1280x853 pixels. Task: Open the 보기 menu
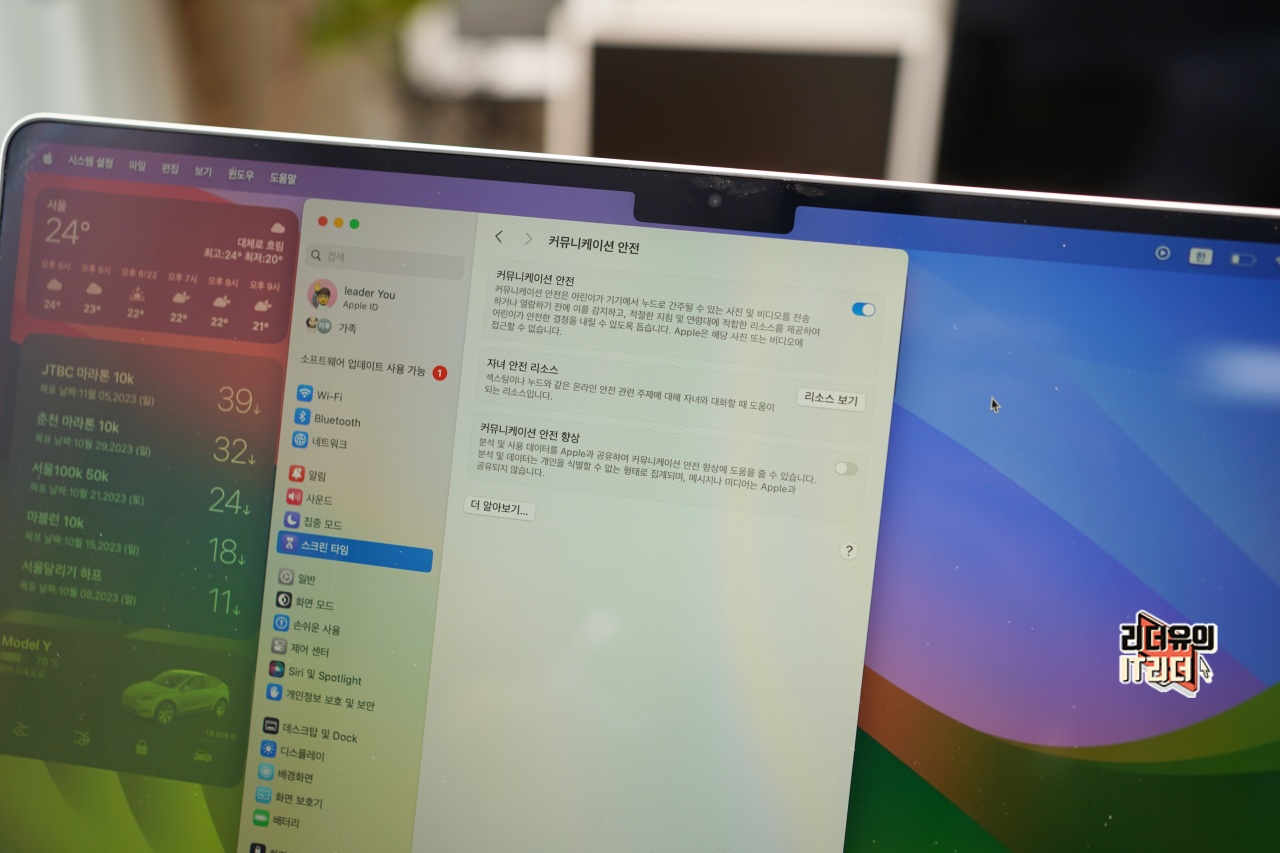pos(203,172)
